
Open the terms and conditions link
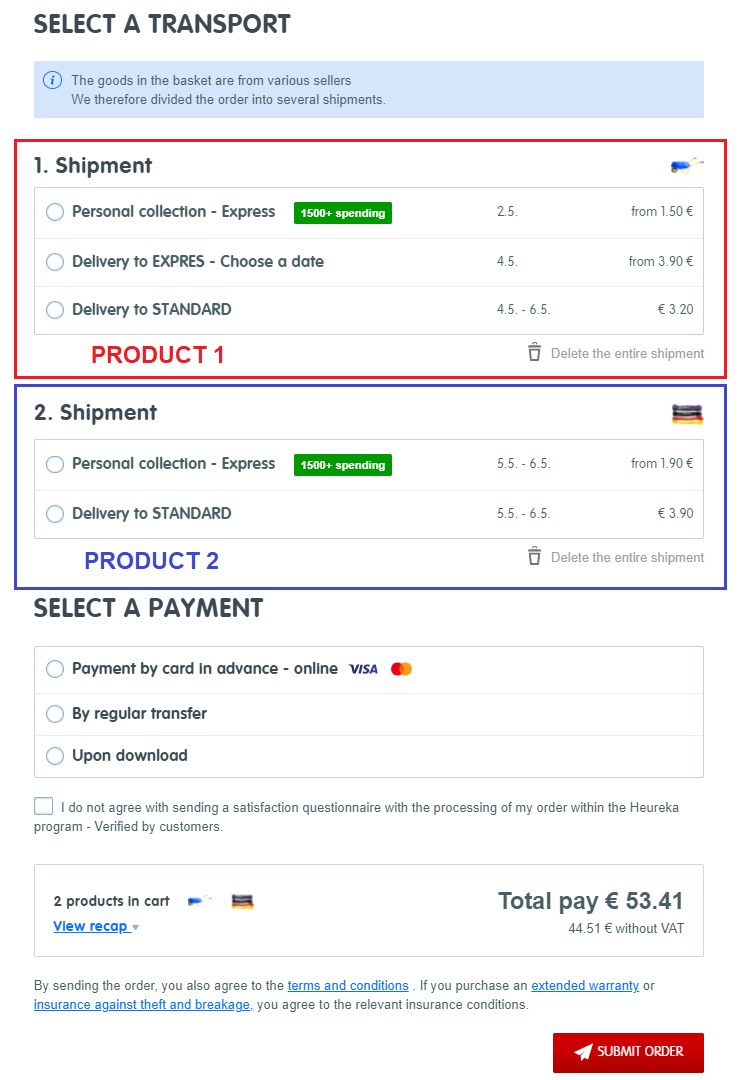[x=348, y=985]
